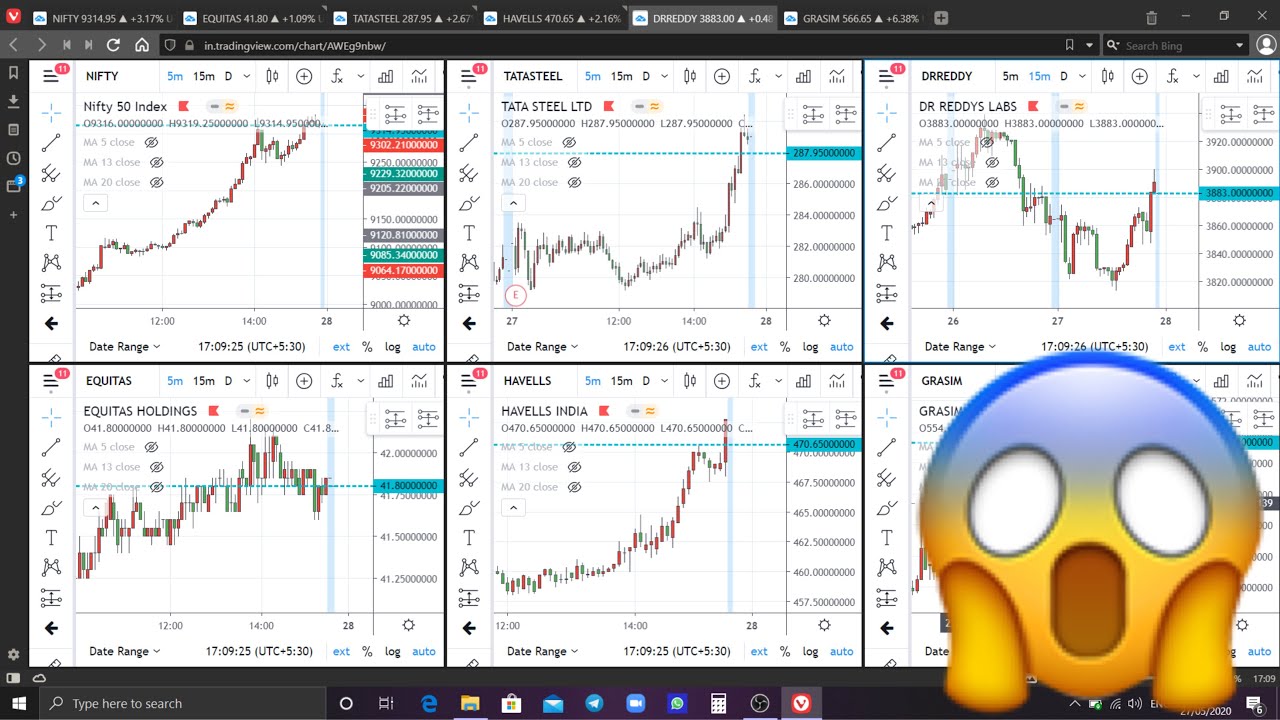The image size is (1280, 720).
Task: Switch to HAVELLS browser tab
Action: tap(551, 18)
